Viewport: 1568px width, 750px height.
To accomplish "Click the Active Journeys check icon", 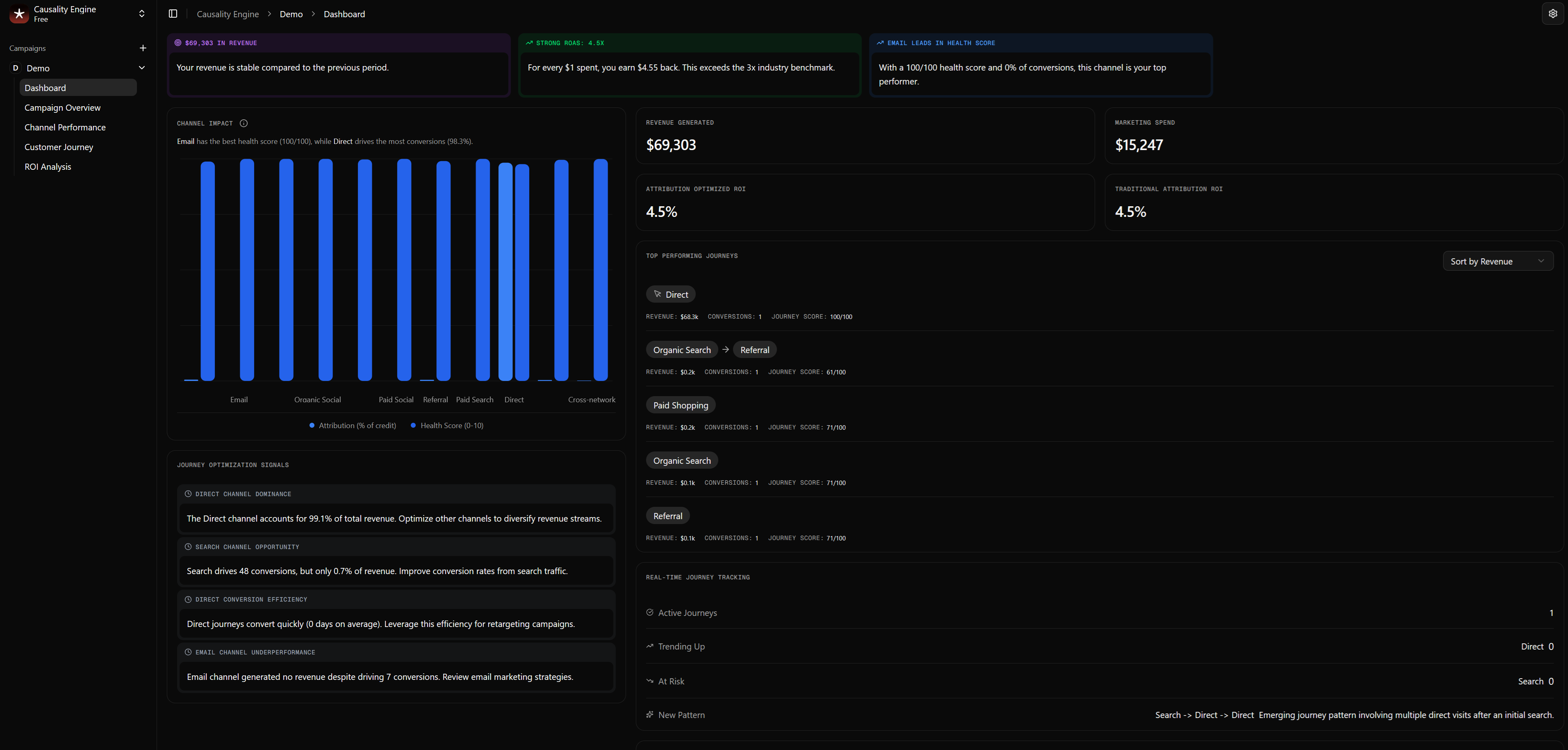I will (x=649, y=612).
